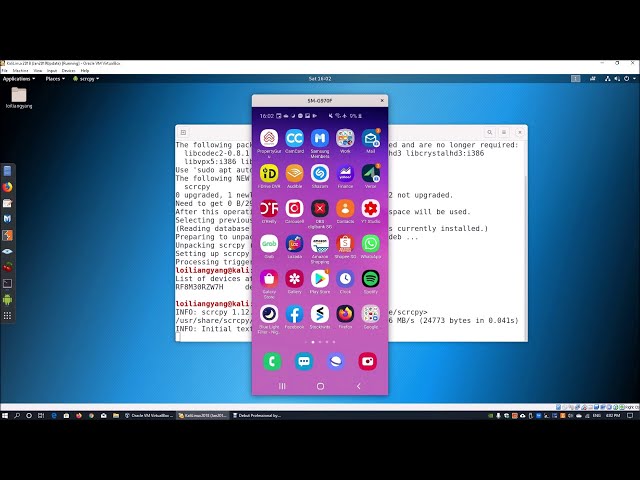Open the DBS digibank app
This screenshot has height=480, width=640.
[320, 209]
